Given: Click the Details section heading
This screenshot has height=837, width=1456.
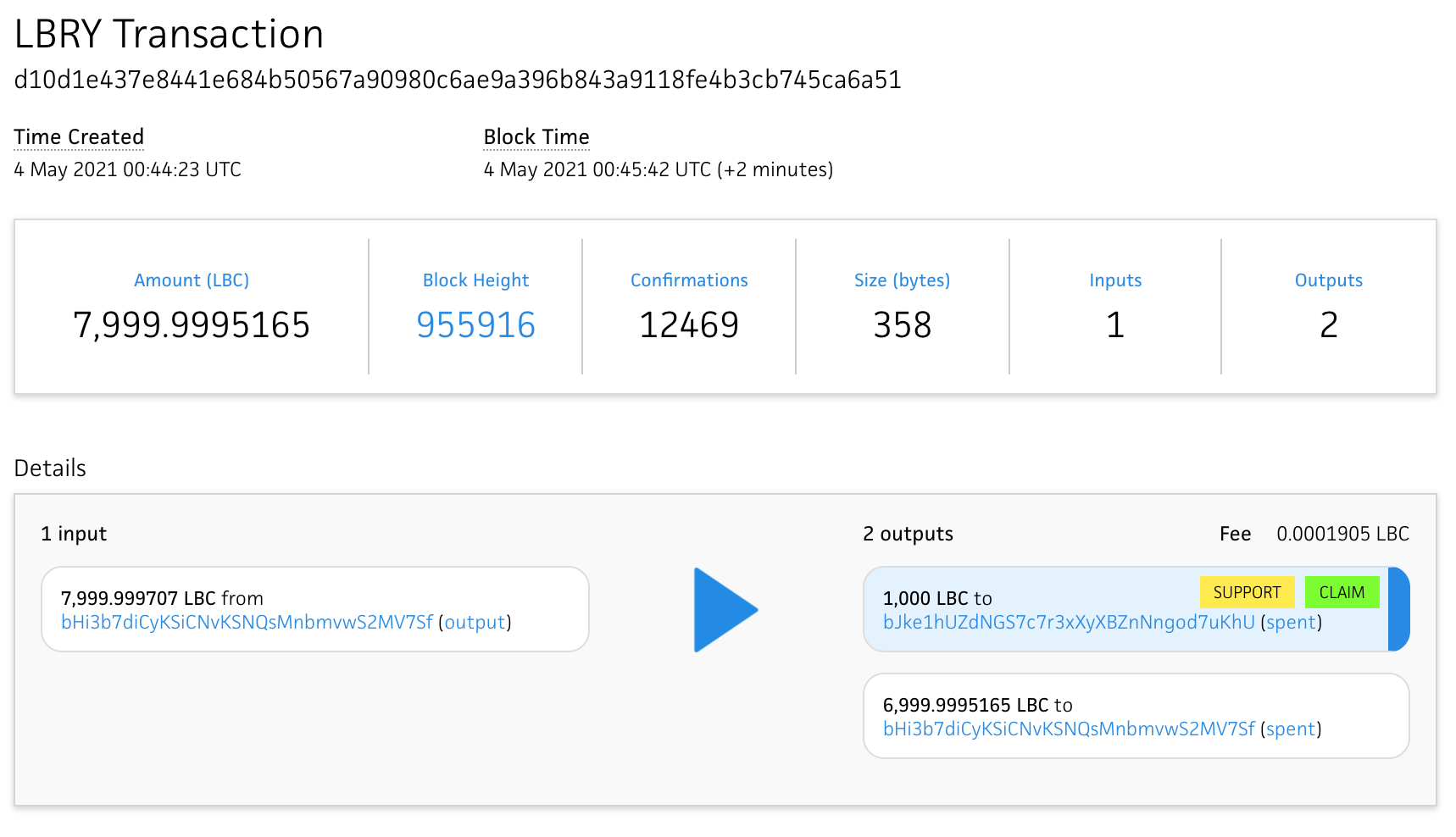Looking at the screenshot, I should (x=50, y=468).
